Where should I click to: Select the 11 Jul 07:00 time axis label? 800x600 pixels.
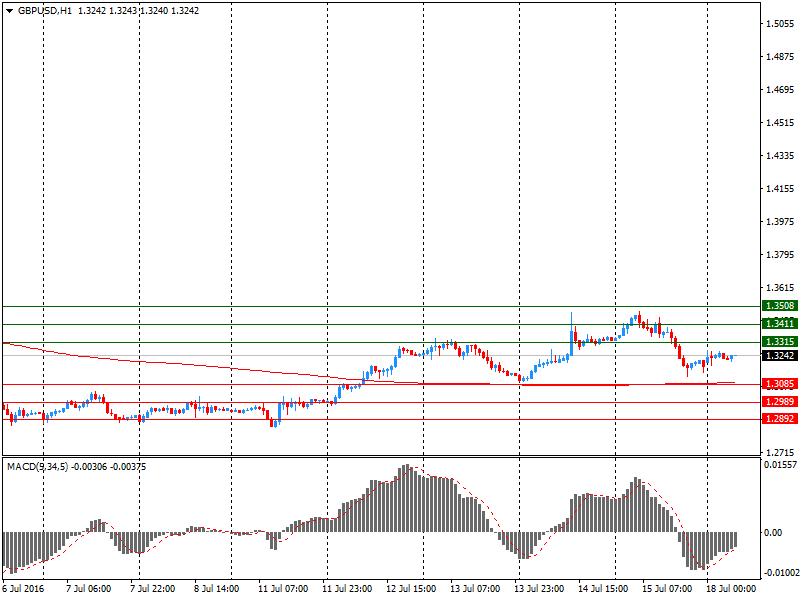[x=283, y=589]
